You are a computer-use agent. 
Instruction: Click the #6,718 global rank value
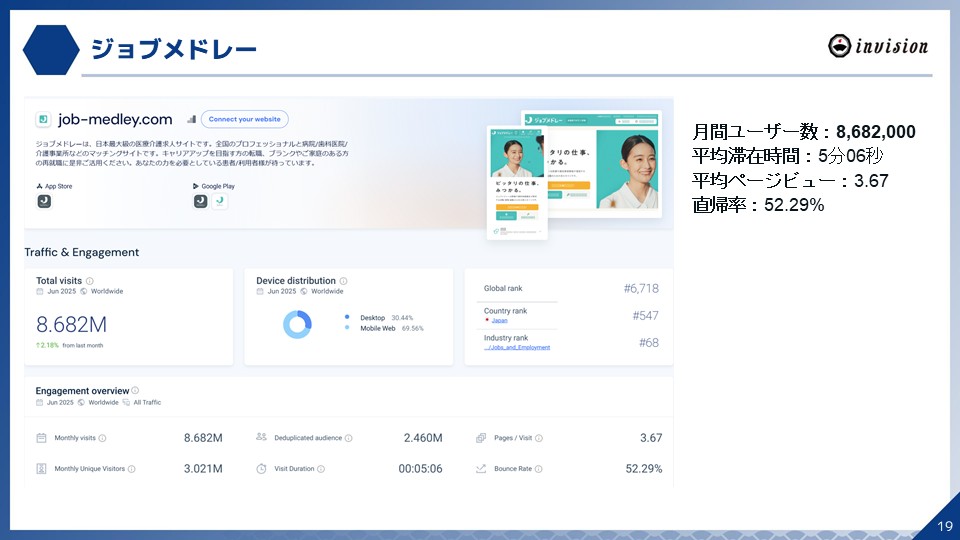point(641,288)
